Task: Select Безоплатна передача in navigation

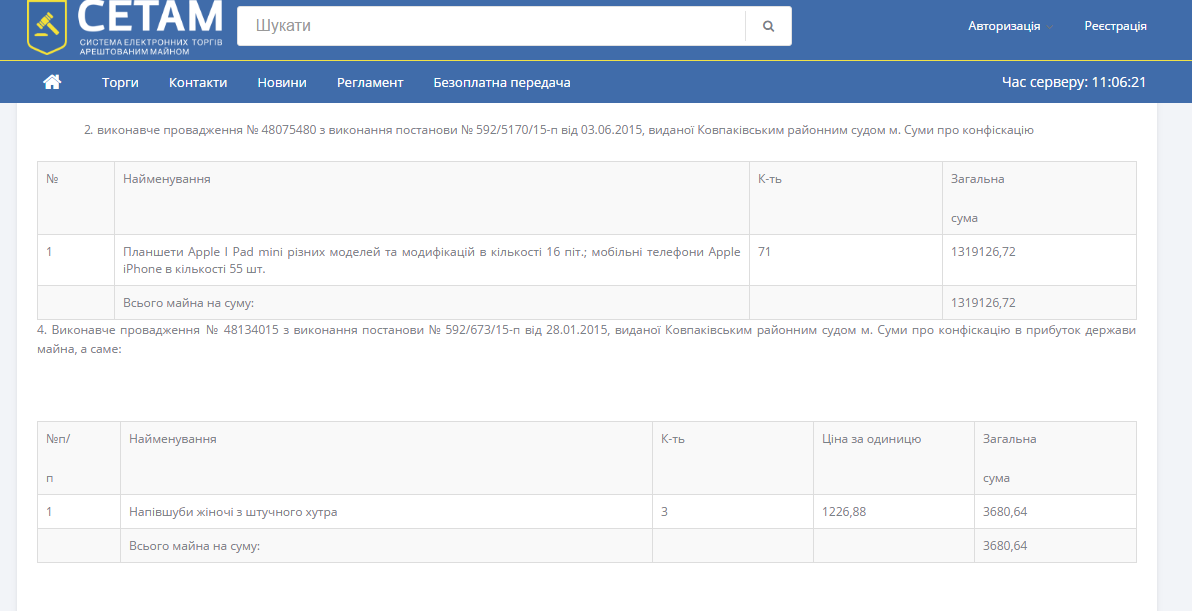Action: pos(502,82)
